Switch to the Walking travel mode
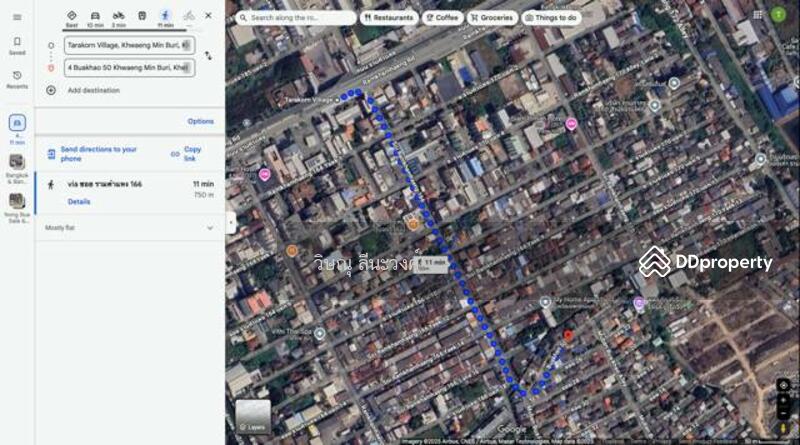 (165, 16)
